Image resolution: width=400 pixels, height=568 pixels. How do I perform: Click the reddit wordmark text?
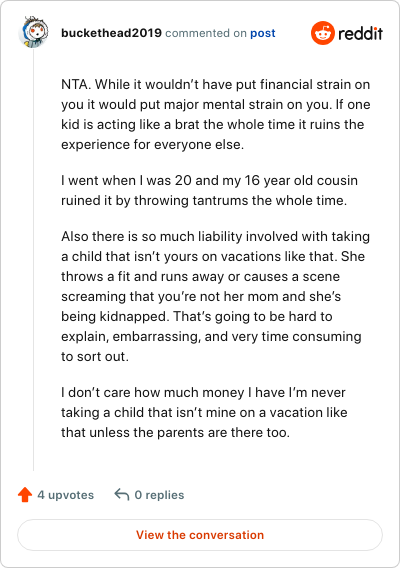(361, 33)
